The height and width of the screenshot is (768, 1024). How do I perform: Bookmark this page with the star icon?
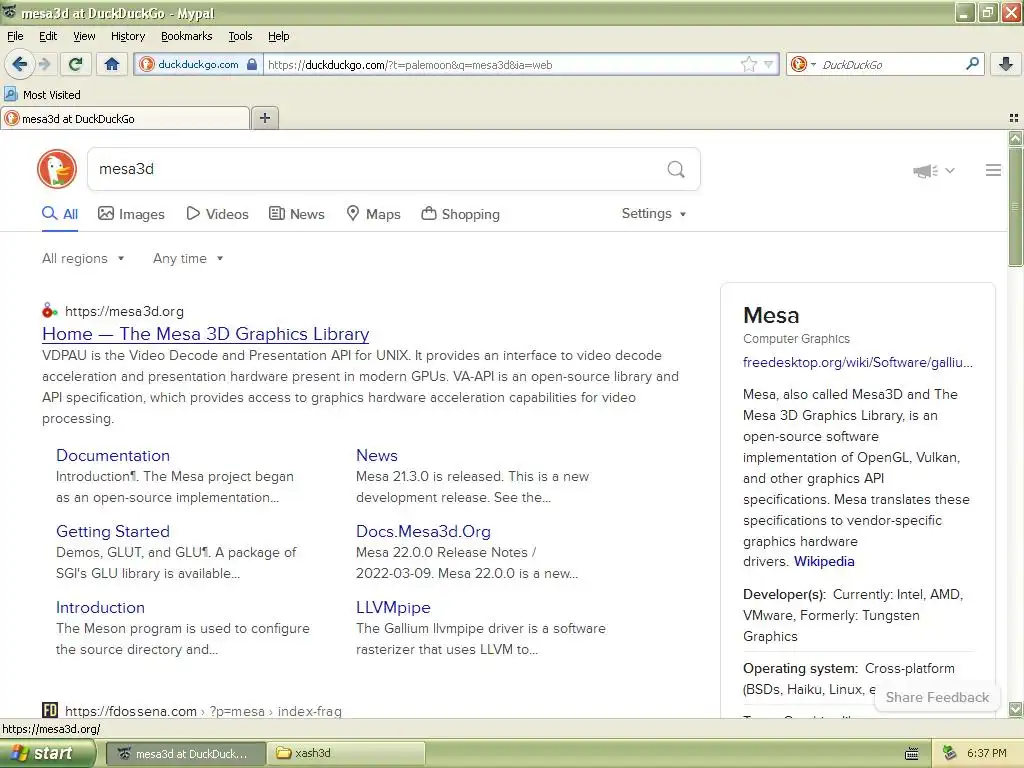click(x=748, y=64)
